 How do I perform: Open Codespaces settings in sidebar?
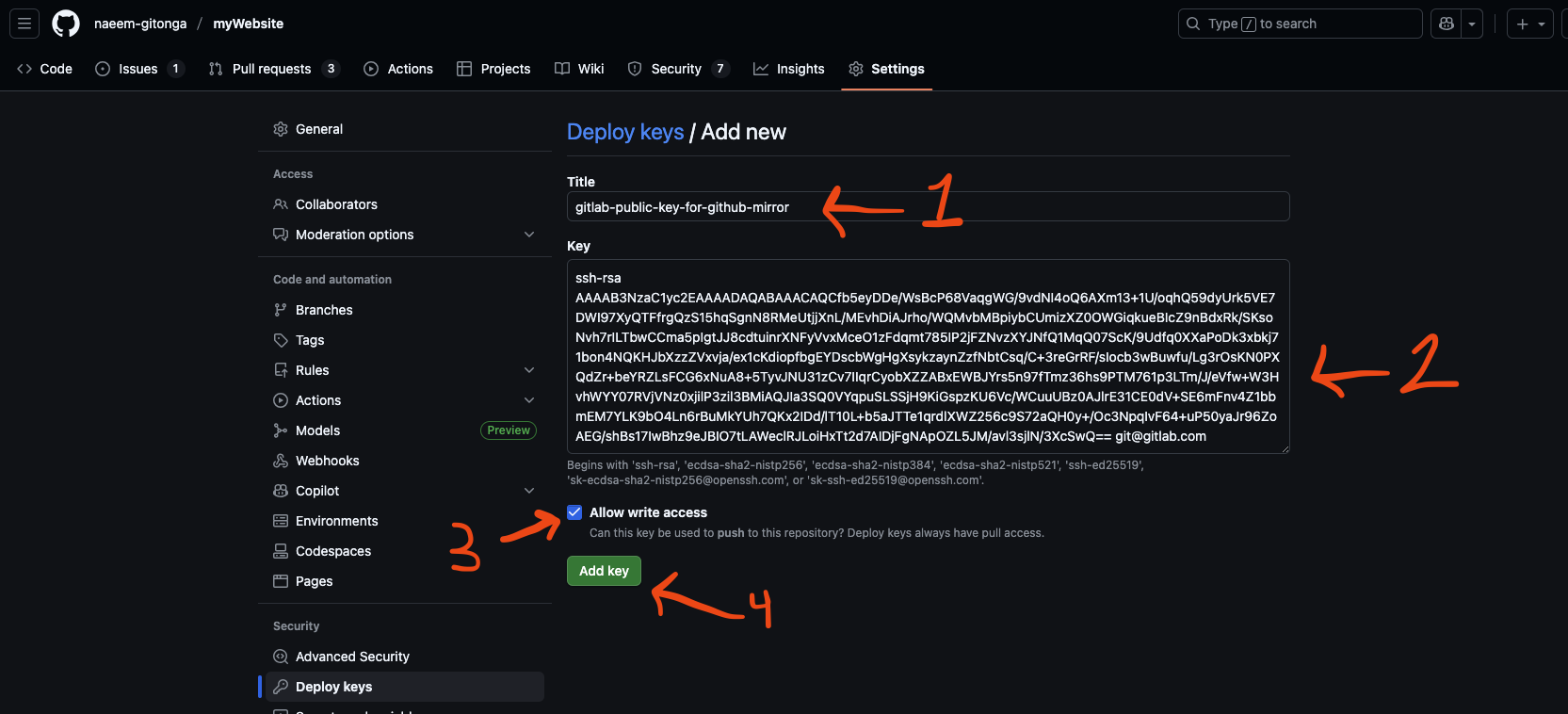tap(332, 551)
